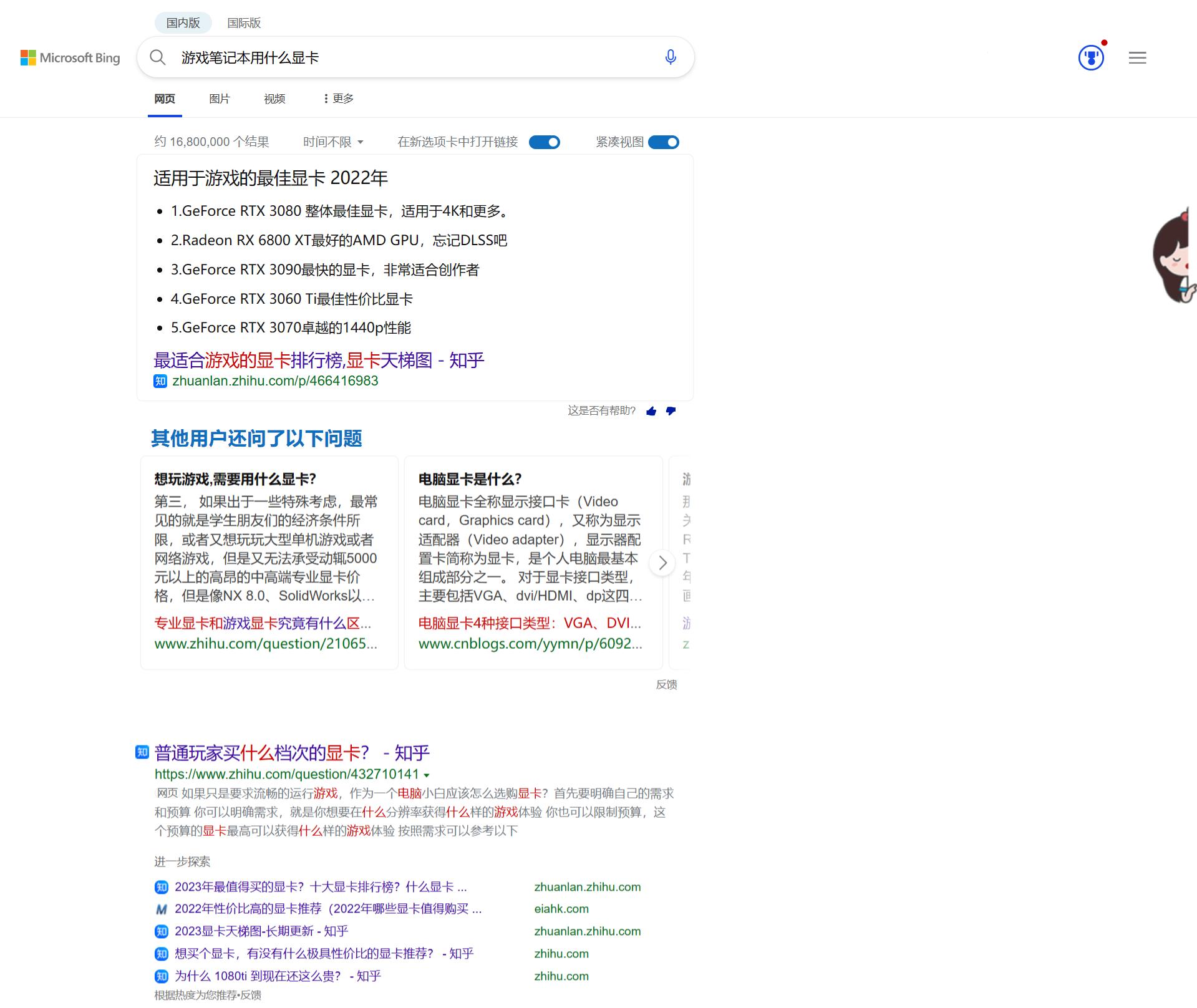
Task: Turn off the 紧凑视图 toggle
Action: click(x=663, y=142)
